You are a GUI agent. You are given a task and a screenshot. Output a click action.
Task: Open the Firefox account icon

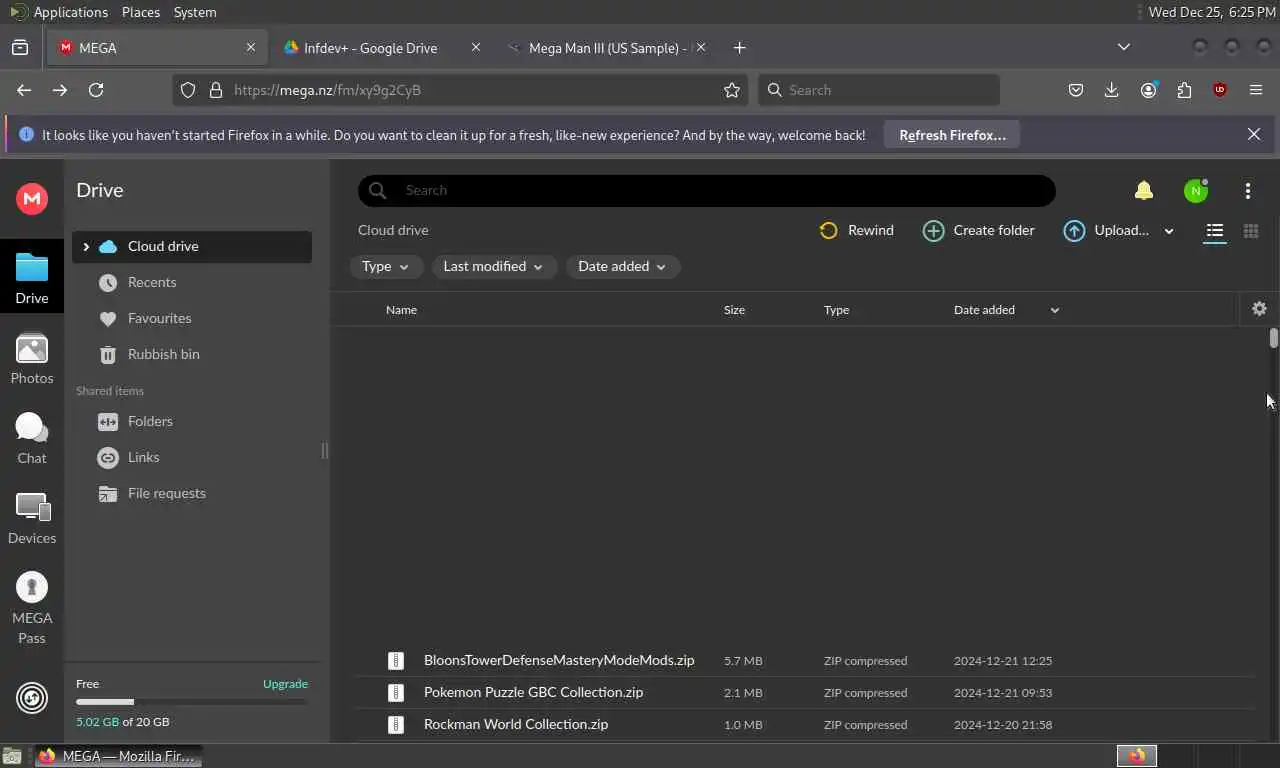[x=1148, y=90]
